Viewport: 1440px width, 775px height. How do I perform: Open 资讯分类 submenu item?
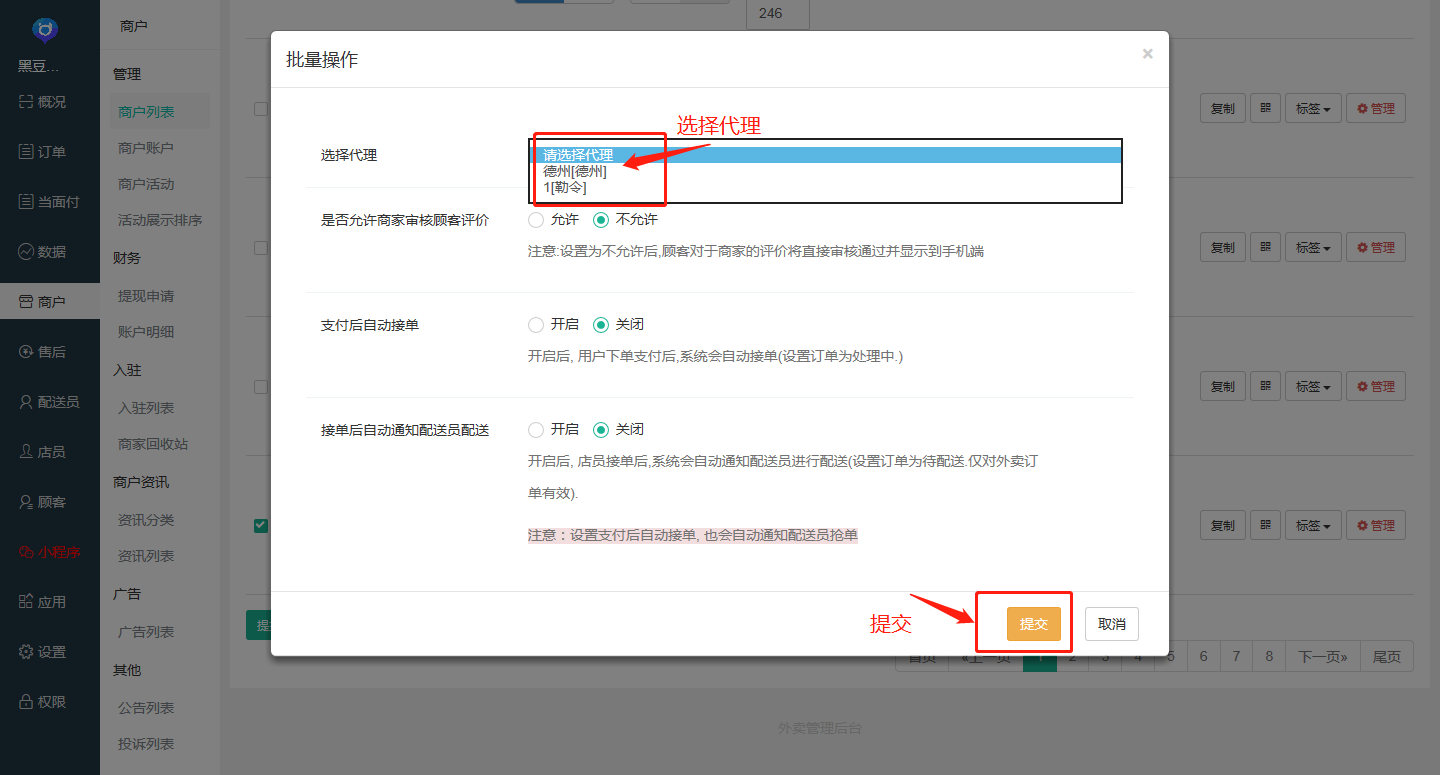coord(146,520)
